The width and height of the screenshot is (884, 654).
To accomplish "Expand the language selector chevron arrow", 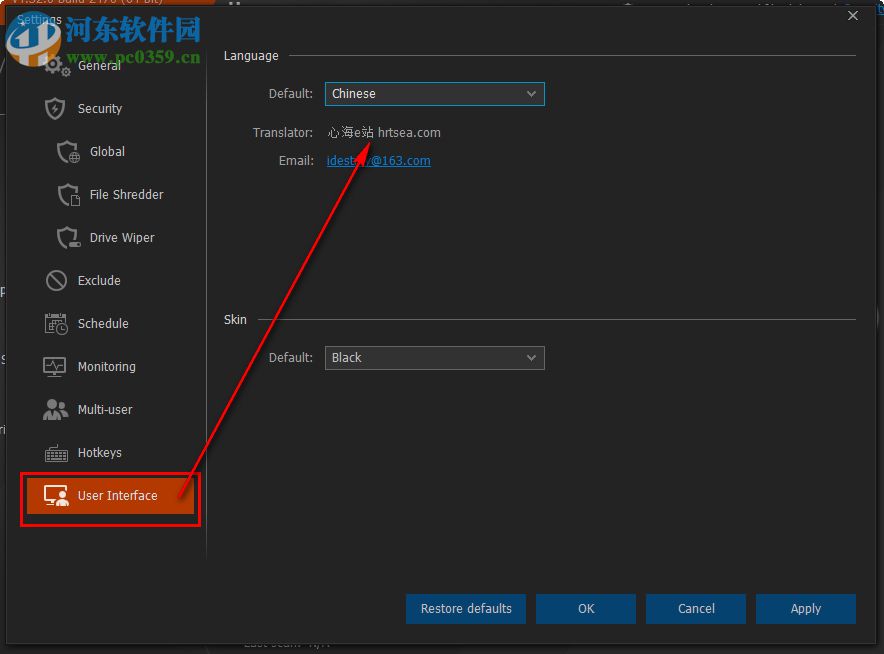I will coord(532,93).
